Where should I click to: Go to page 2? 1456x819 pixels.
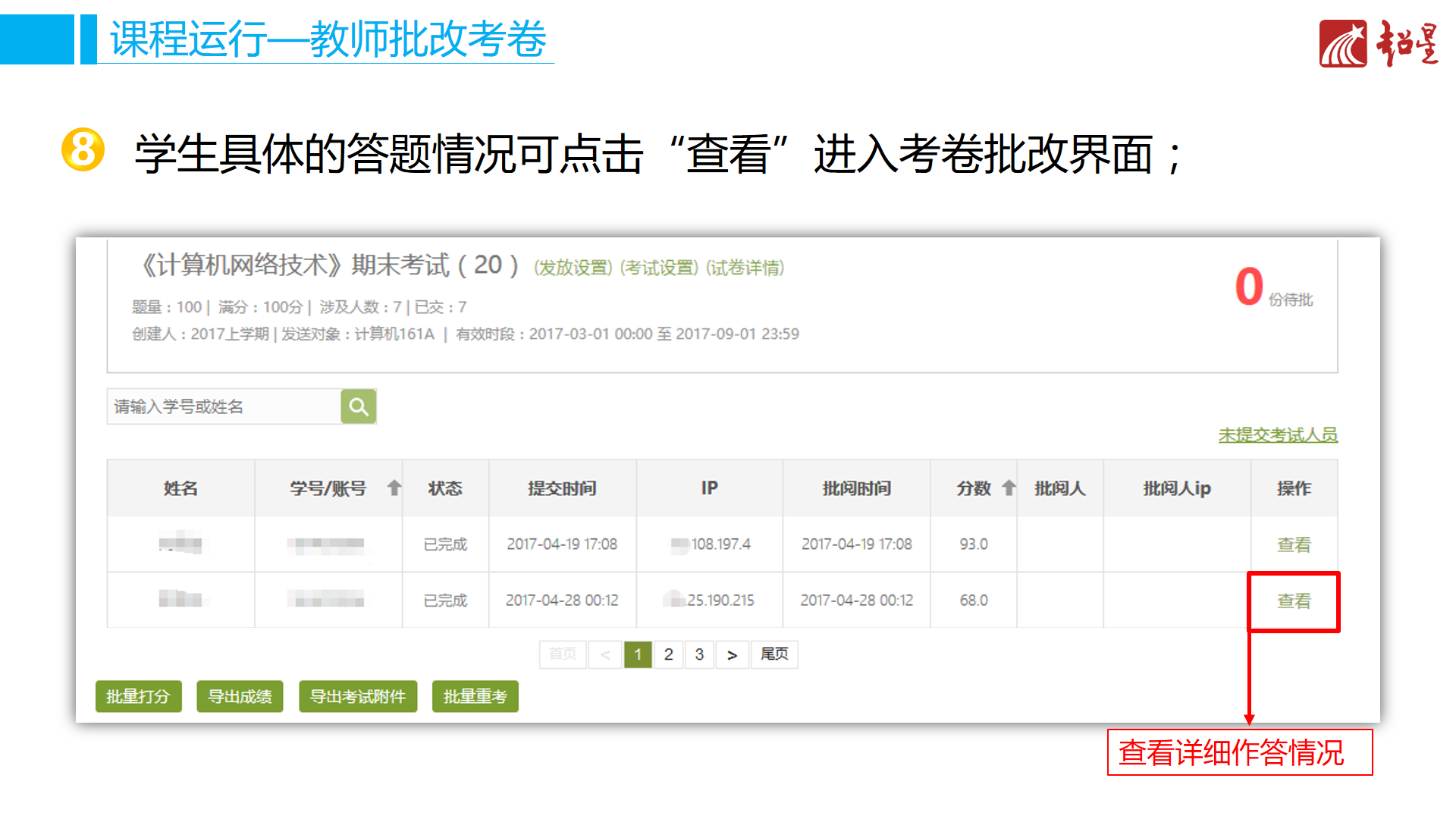tap(668, 654)
